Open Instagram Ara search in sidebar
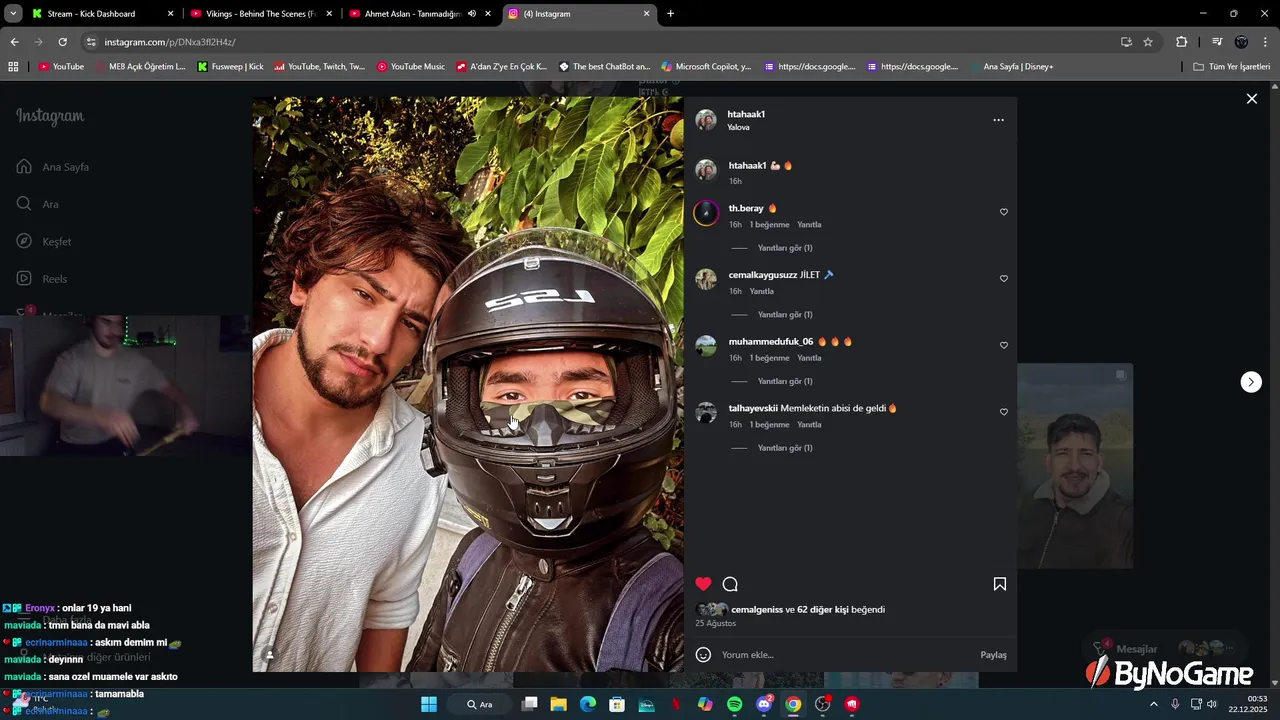Viewport: 1280px width, 720px height. point(38,204)
